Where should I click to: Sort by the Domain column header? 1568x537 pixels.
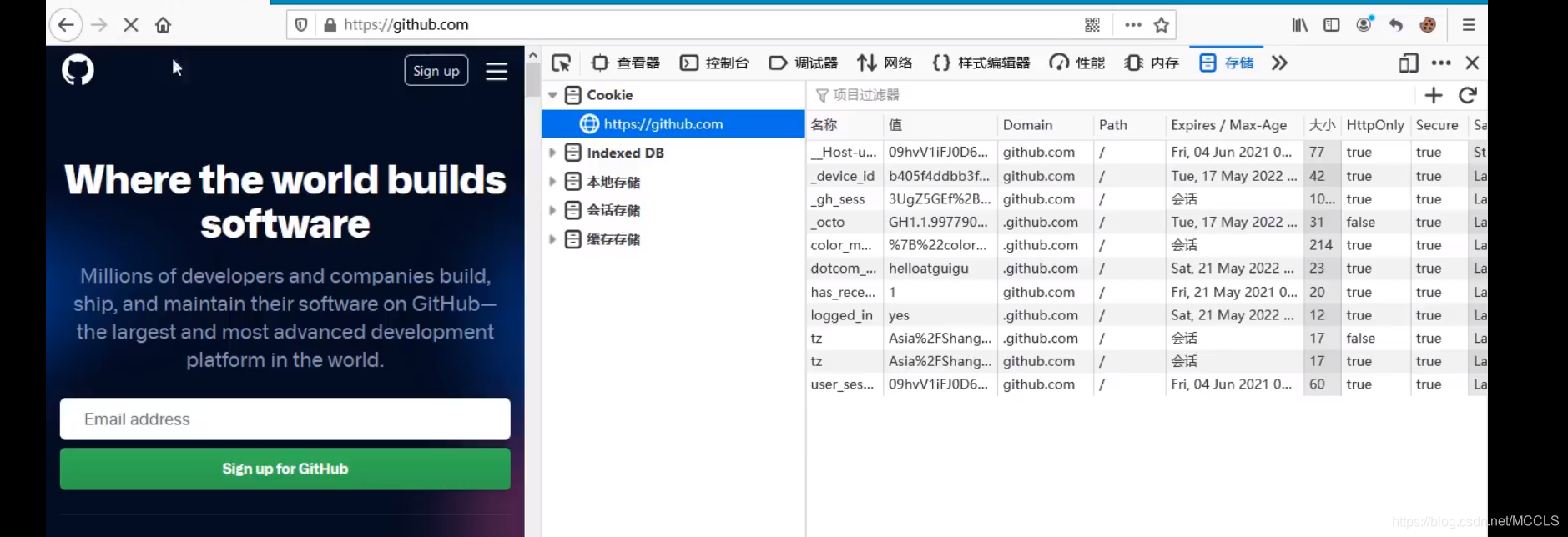click(x=1046, y=125)
